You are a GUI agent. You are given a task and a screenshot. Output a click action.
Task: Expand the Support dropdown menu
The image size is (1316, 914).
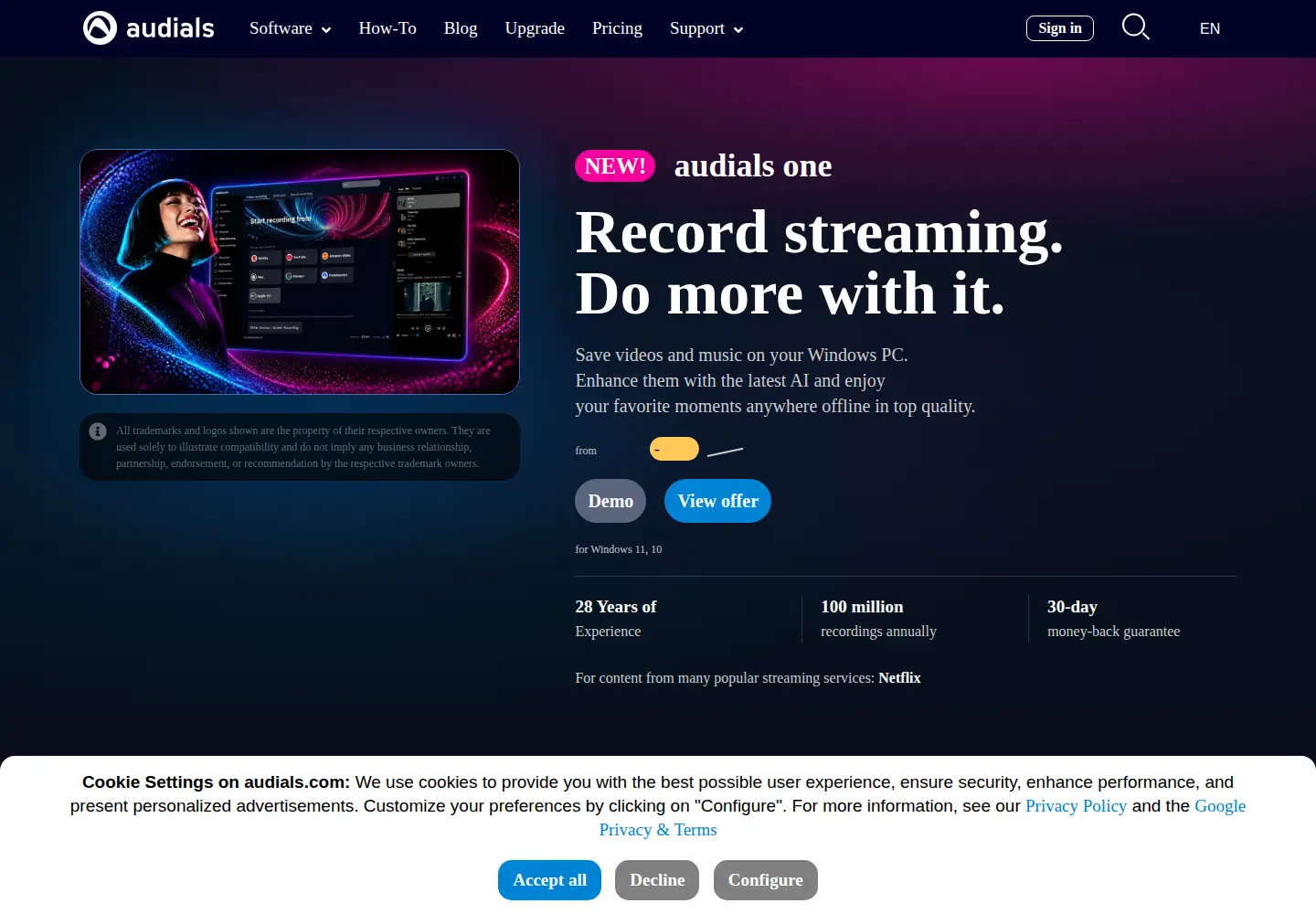click(706, 28)
